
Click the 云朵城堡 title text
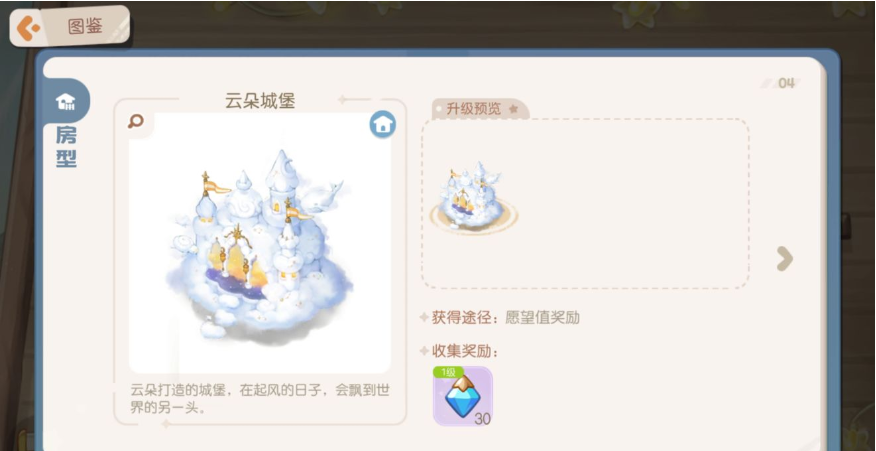(x=260, y=101)
